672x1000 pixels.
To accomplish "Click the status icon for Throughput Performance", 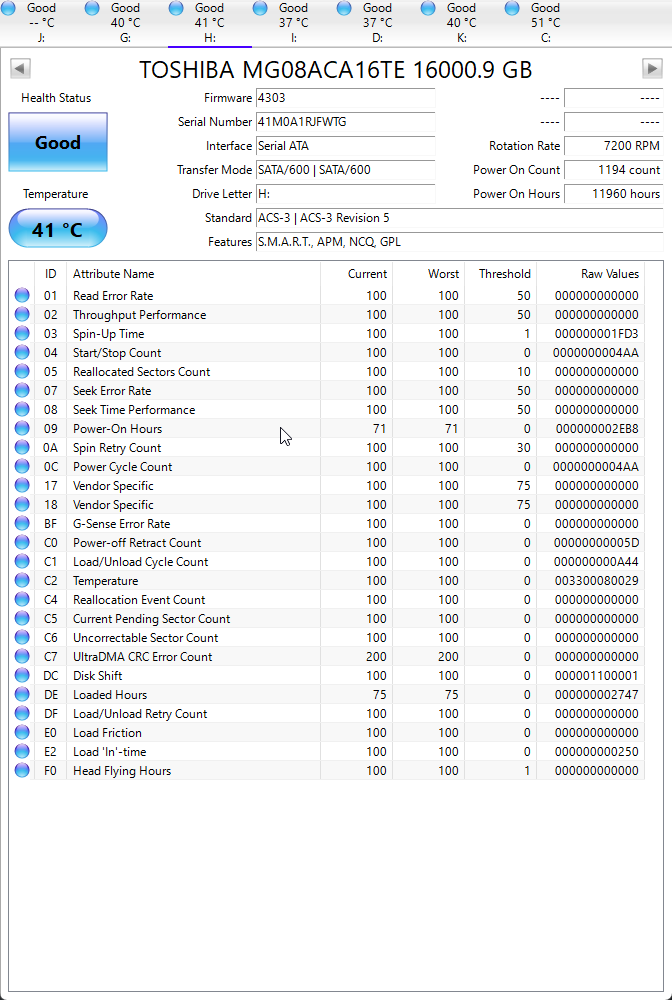I will tap(22, 314).
